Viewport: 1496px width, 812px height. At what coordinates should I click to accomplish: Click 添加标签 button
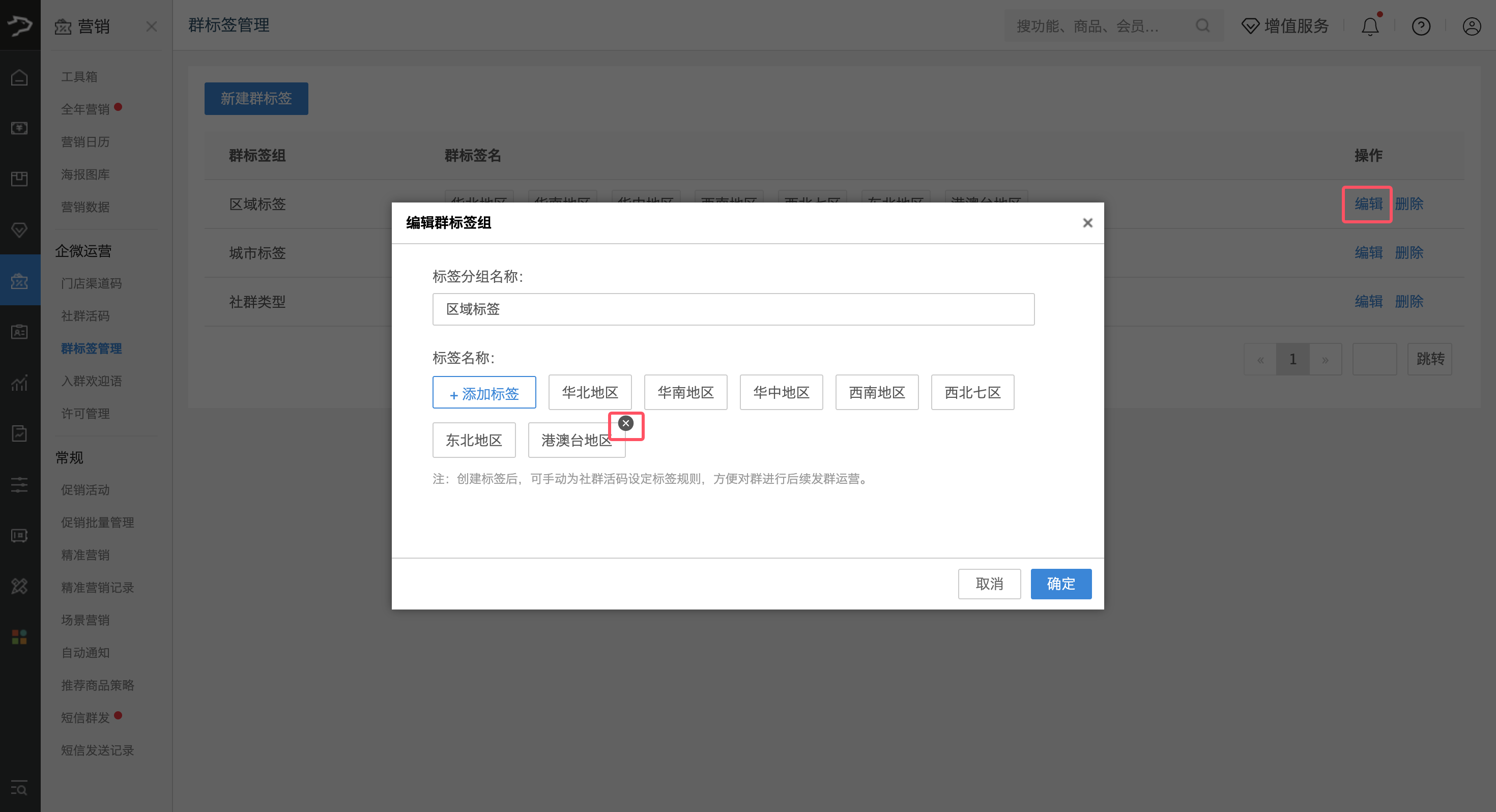[484, 393]
